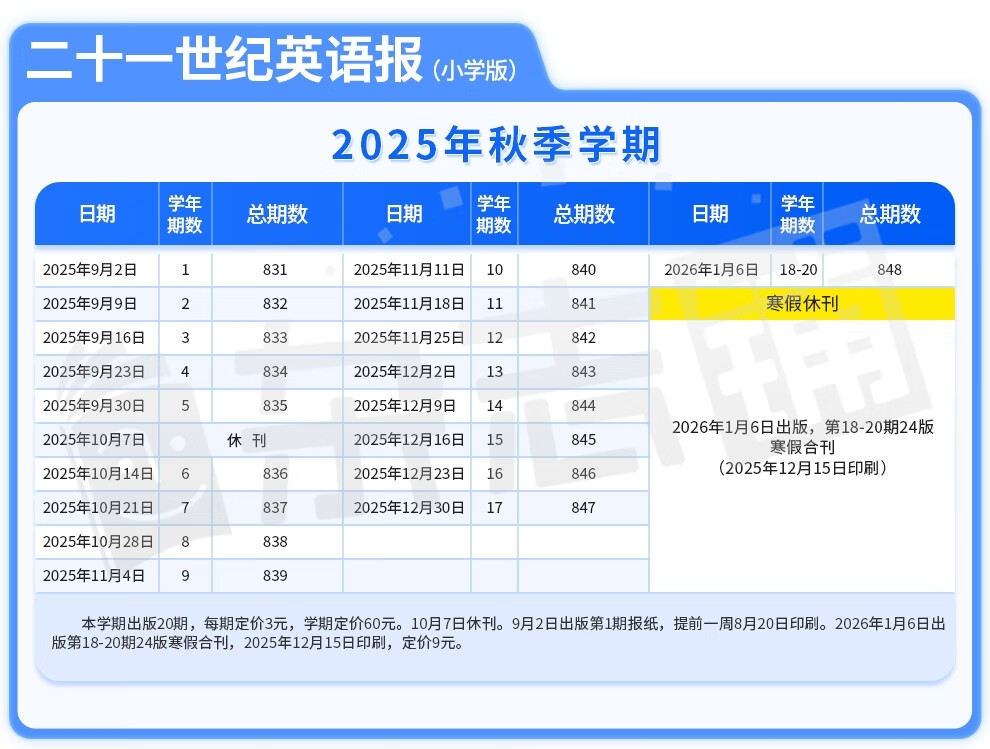The image size is (990, 749).
Task: Click the title 二十一世纪英语报
Action: [x=225, y=59]
